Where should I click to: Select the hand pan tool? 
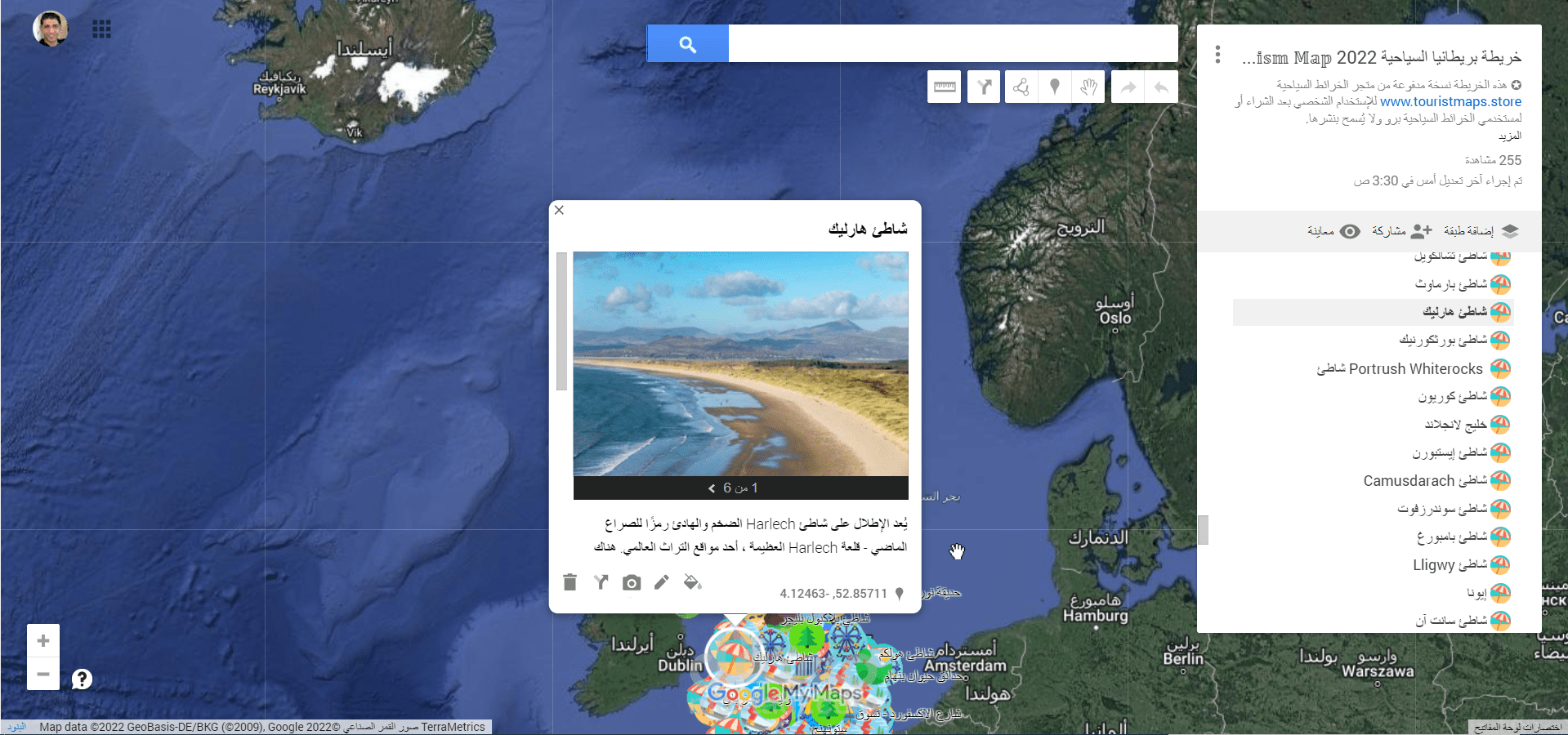[1088, 87]
